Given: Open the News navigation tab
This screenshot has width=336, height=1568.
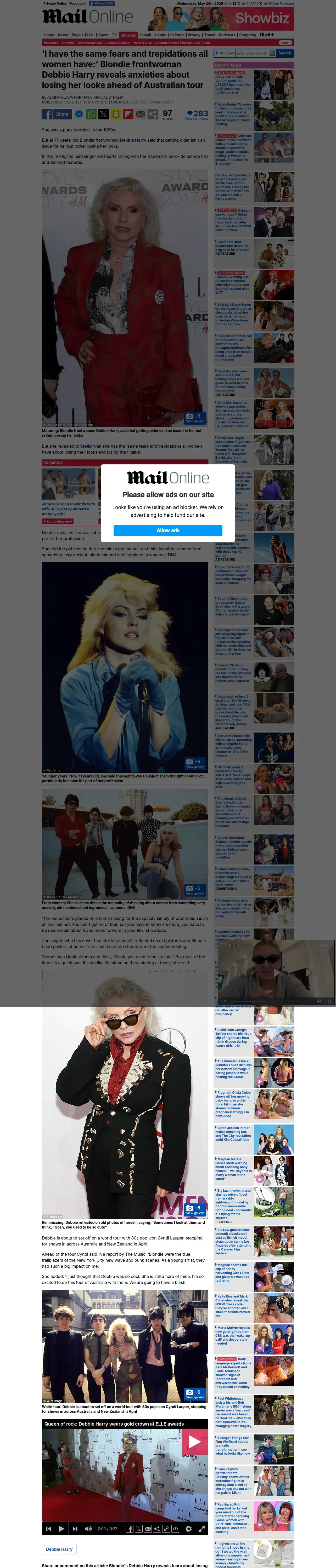Looking at the screenshot, I should click(x=63, y=35).
